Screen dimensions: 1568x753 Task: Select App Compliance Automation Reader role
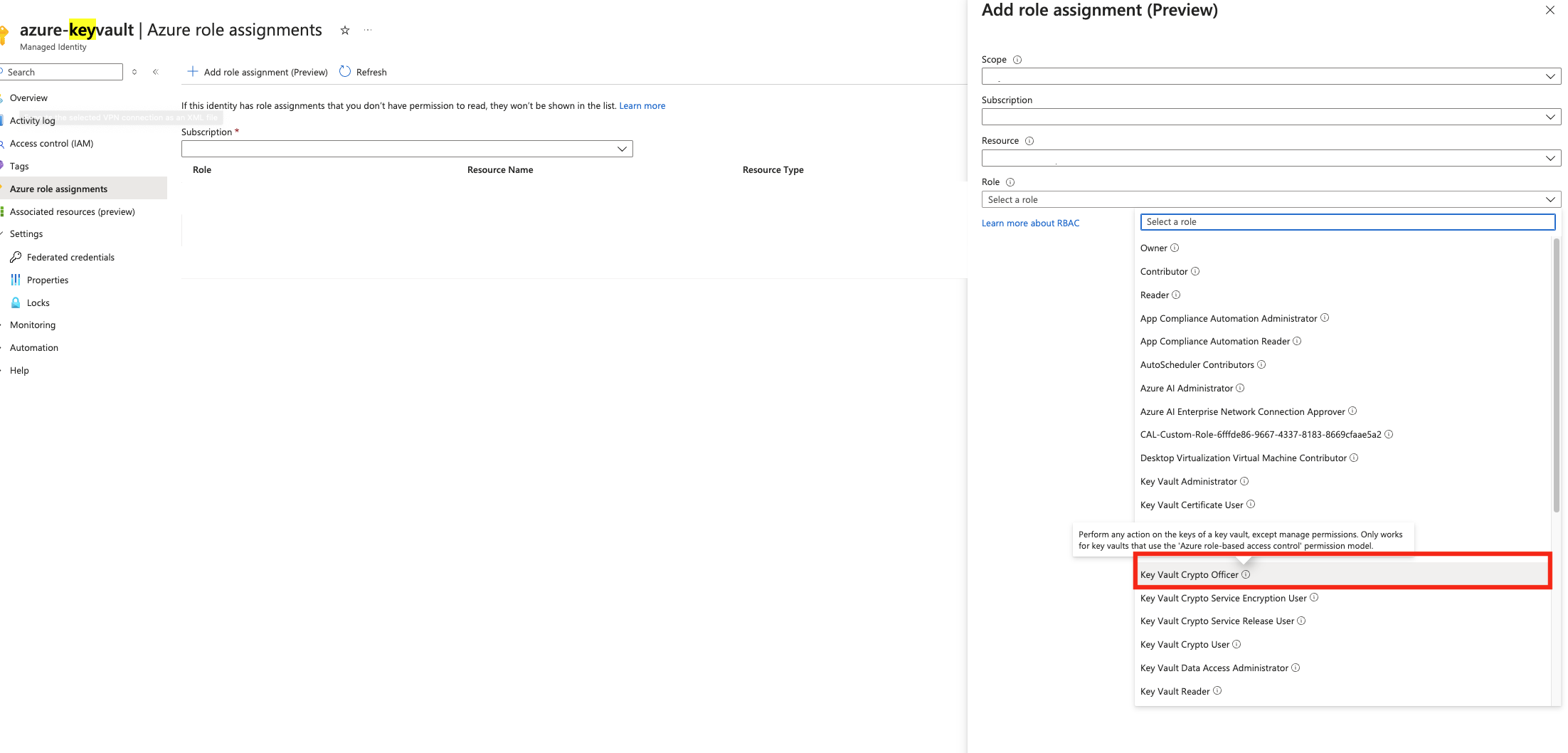tap(1342, 341)
